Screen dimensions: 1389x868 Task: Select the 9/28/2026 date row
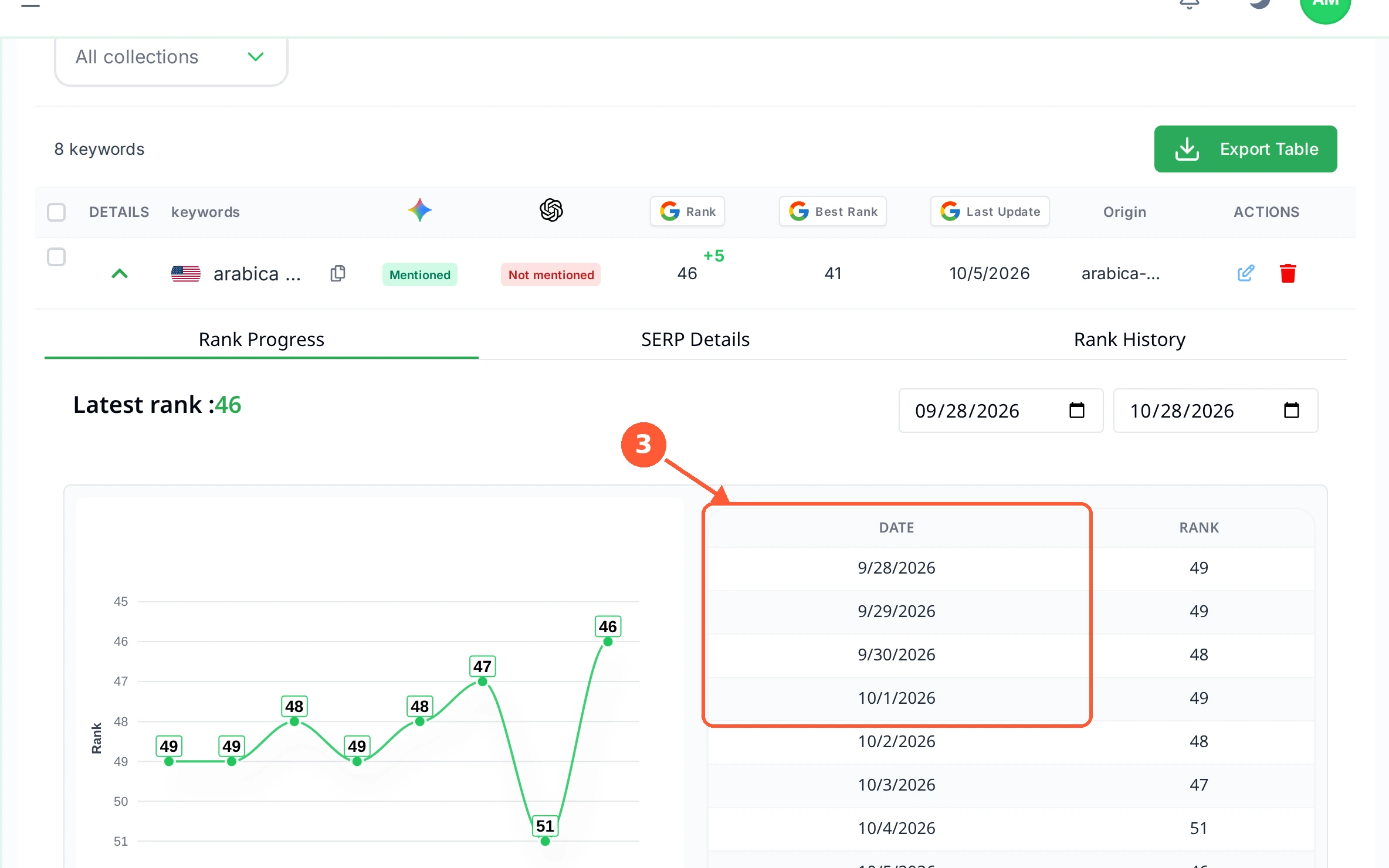(1011, 568)
